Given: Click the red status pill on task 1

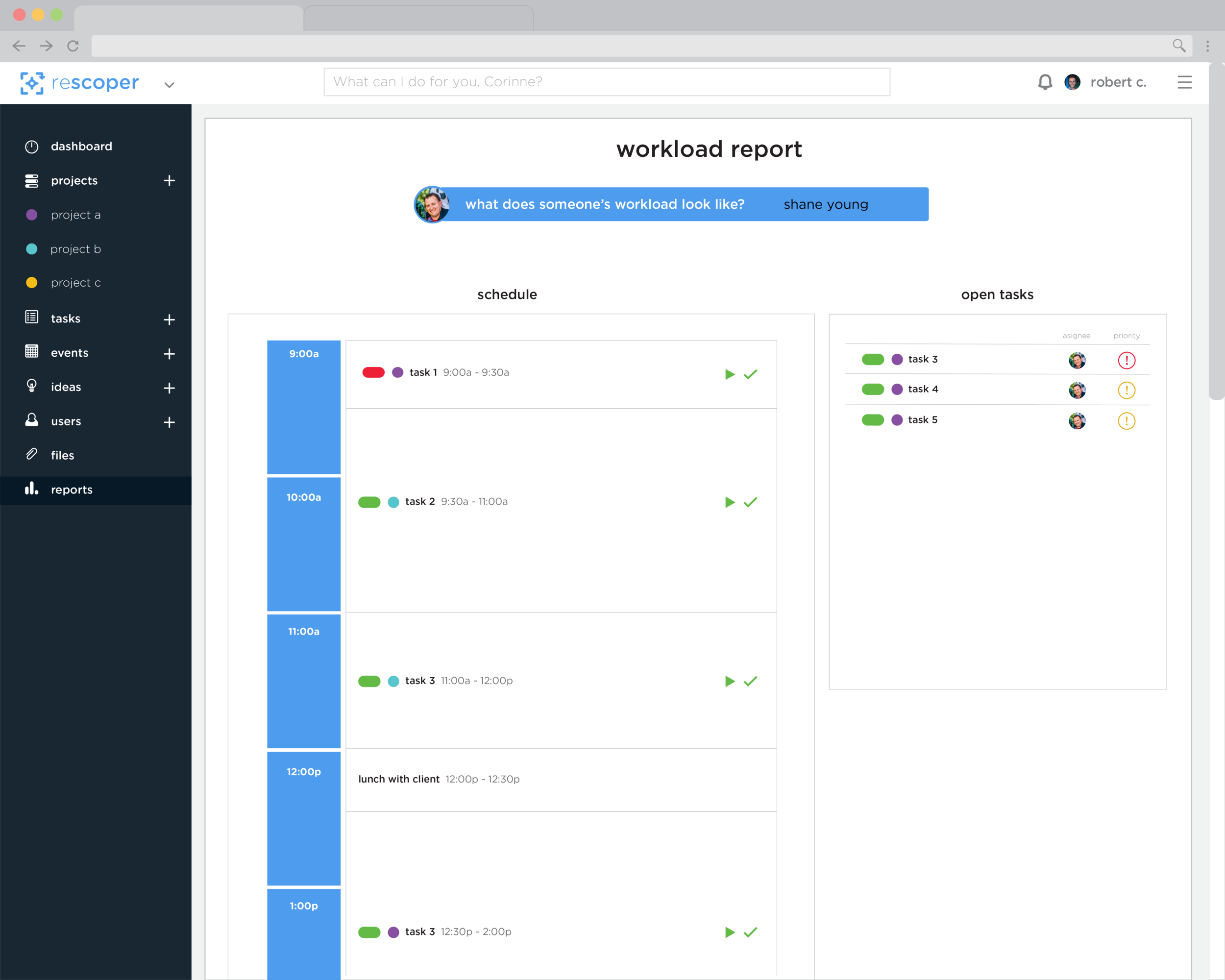Looking at the screenshot, I should [x=373, y=373].
